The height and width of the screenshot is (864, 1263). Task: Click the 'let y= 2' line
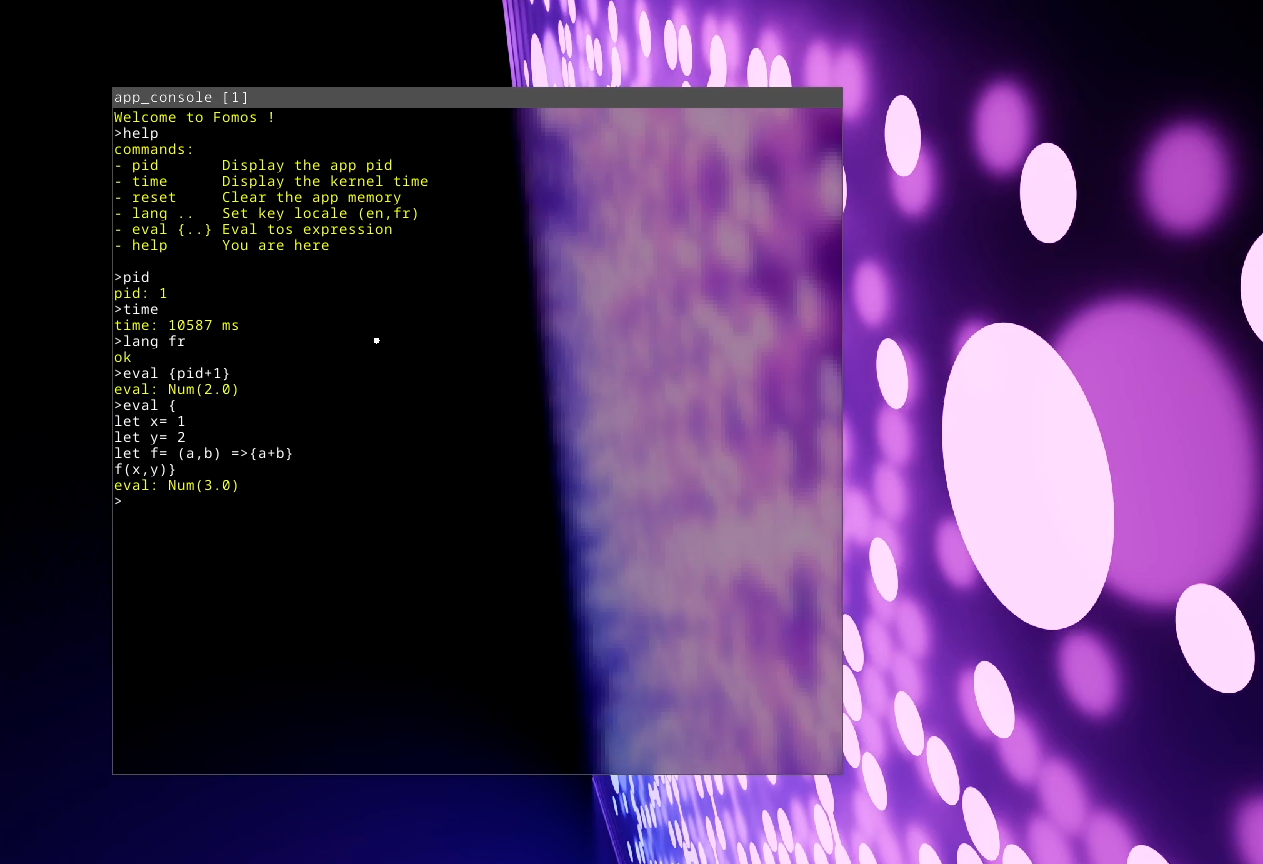[x=150, y=438]
